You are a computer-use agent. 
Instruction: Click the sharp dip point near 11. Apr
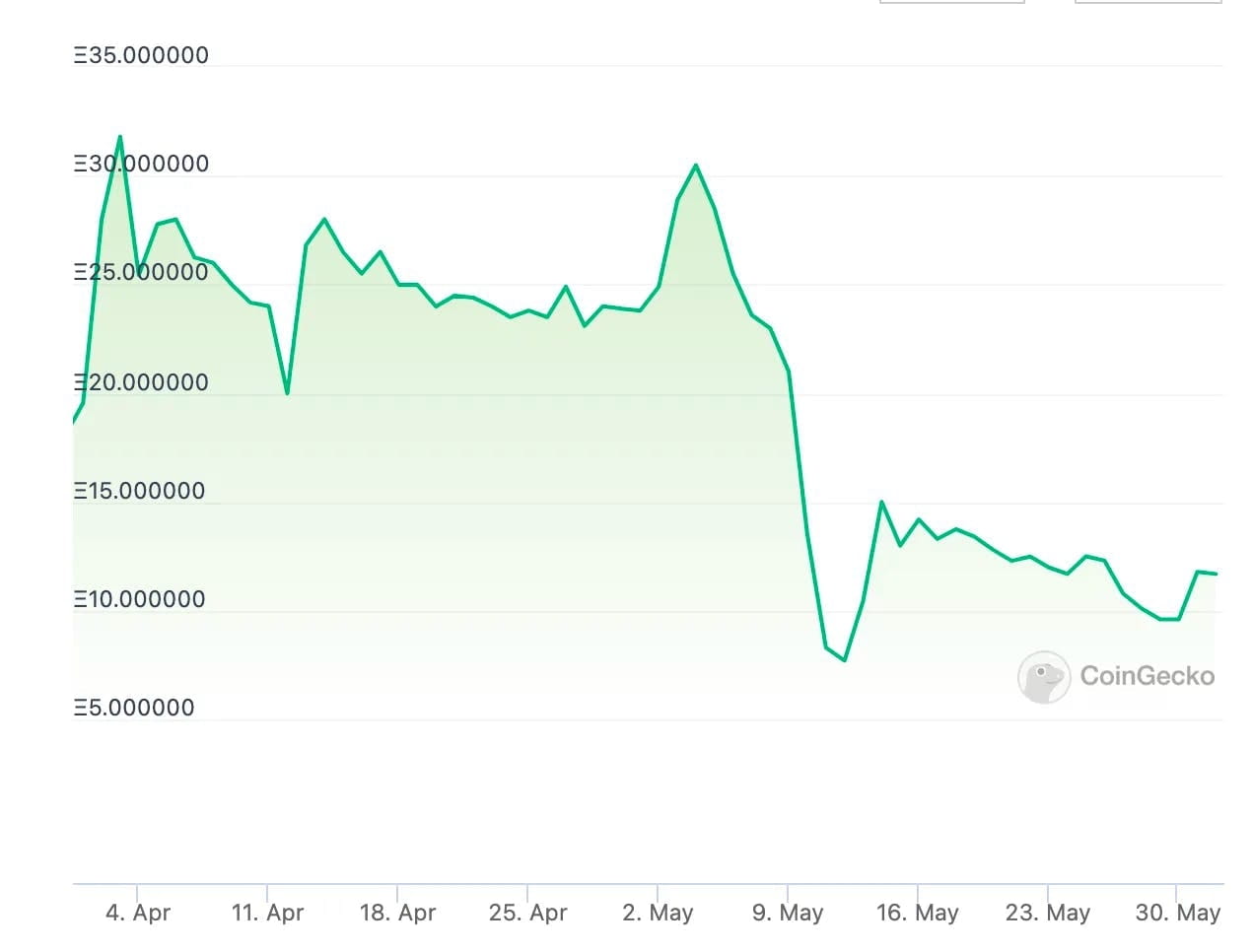(x=287, y=394)
